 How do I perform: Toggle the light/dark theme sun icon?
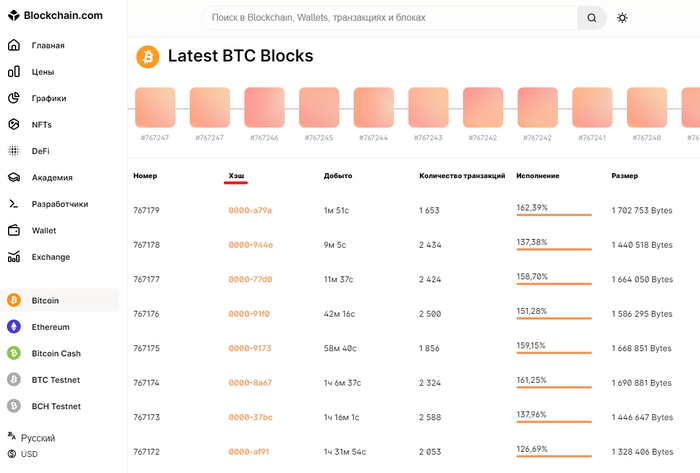622,18
